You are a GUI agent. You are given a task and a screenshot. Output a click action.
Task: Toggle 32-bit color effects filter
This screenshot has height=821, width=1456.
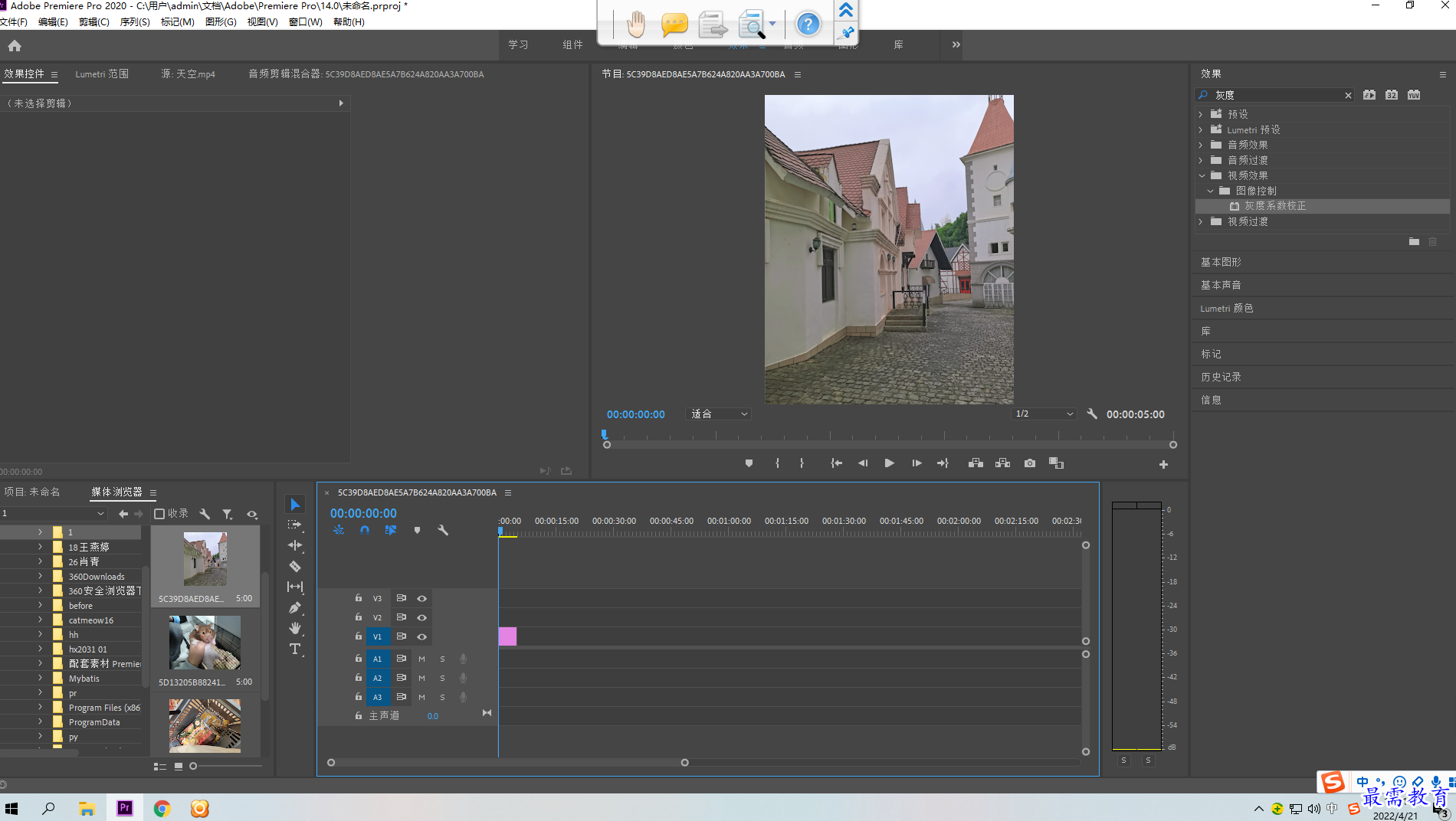1392,95
